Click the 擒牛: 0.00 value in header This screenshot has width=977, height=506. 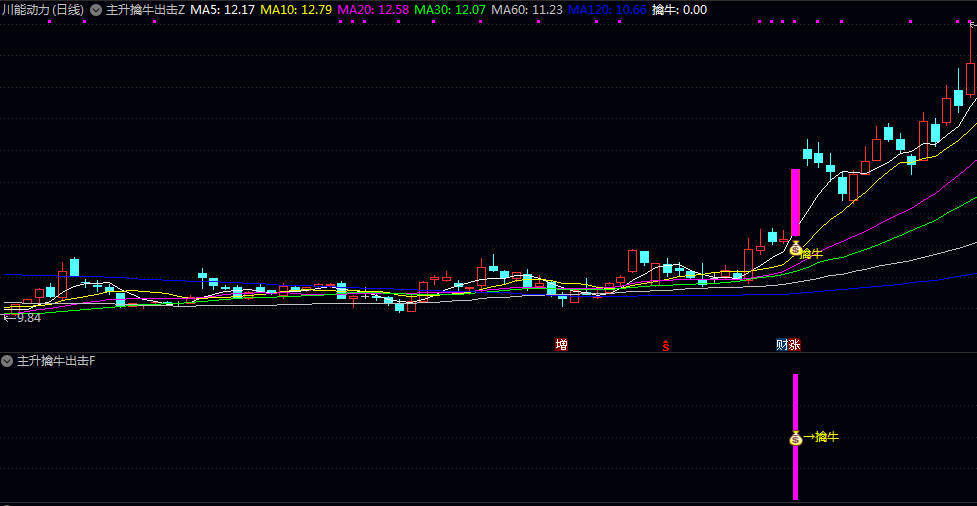(x=679, y=10)
